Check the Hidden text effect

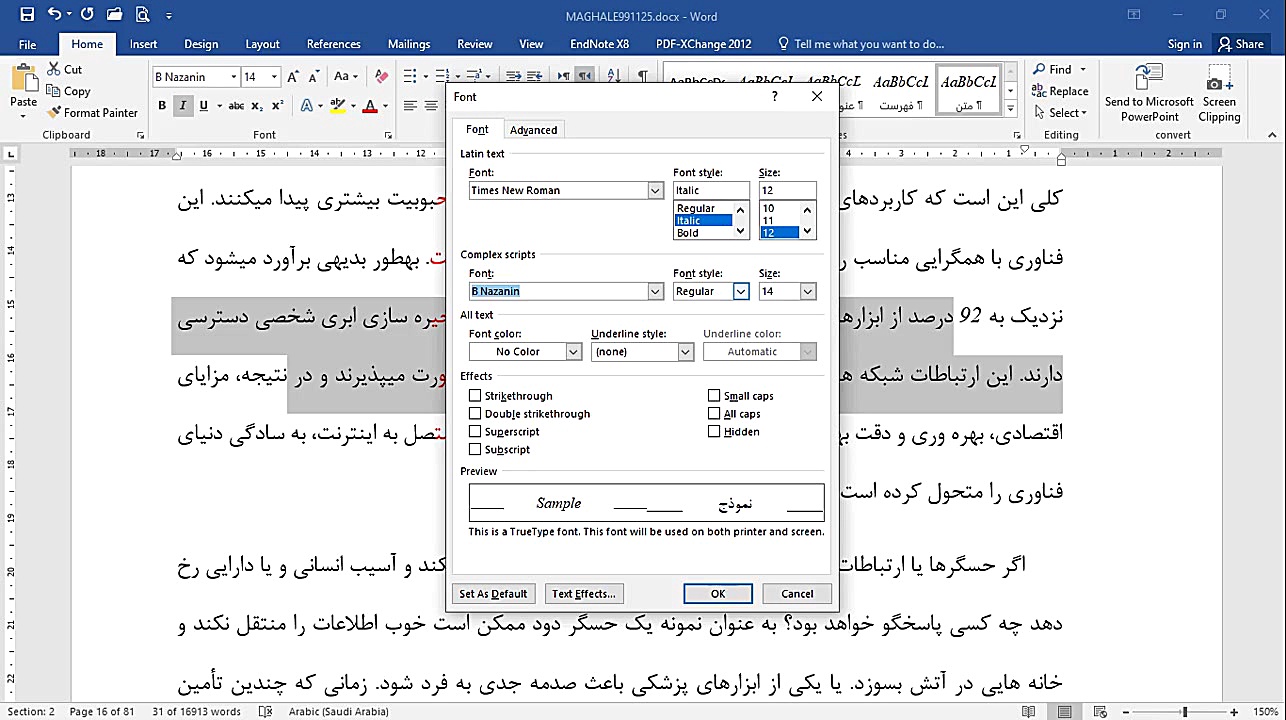[715, 431]
